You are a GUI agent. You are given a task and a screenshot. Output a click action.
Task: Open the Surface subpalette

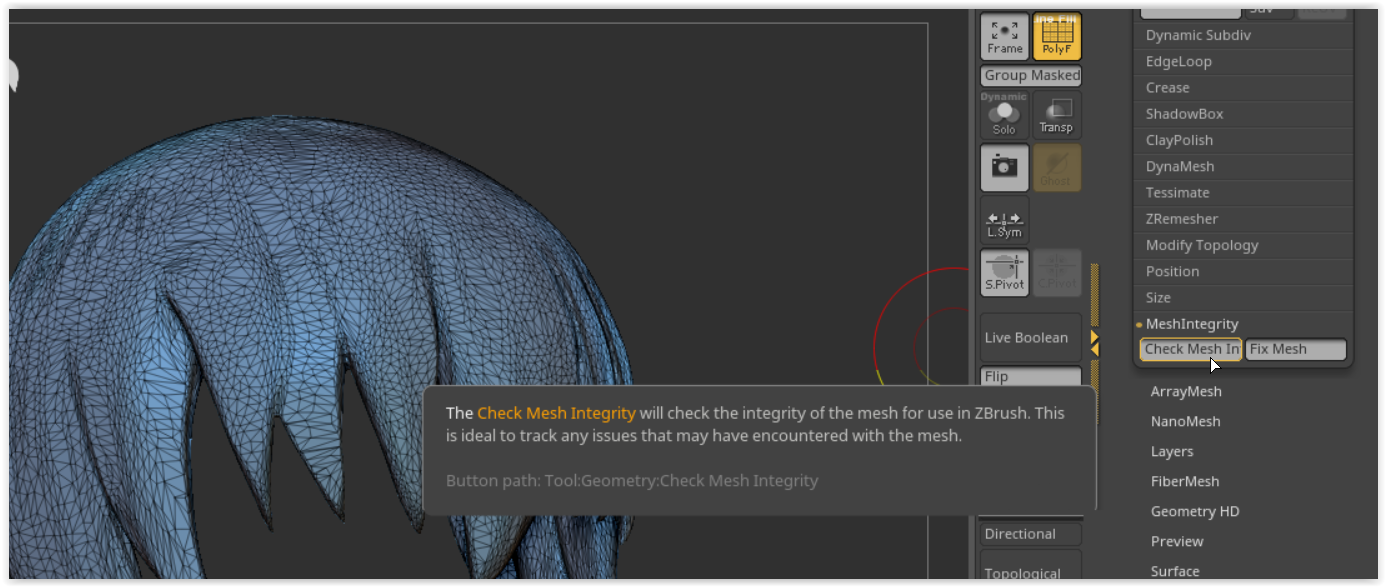click(1175, 571)
